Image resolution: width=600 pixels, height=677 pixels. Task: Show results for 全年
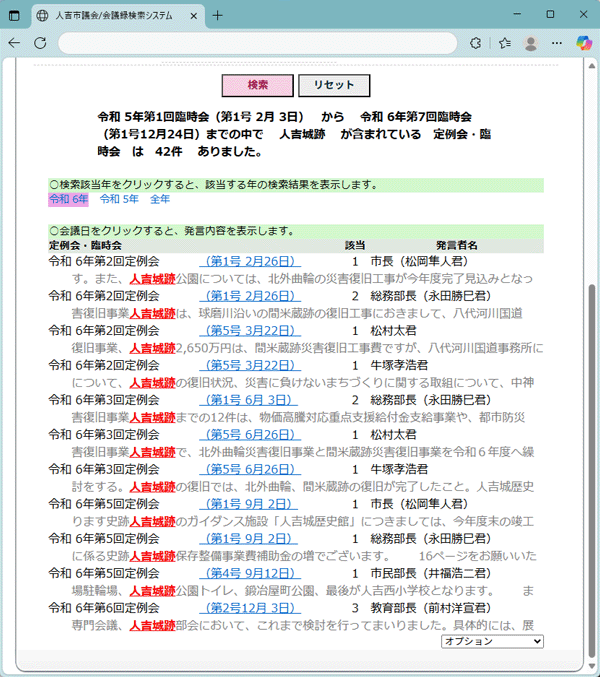(x=160, y=199)
